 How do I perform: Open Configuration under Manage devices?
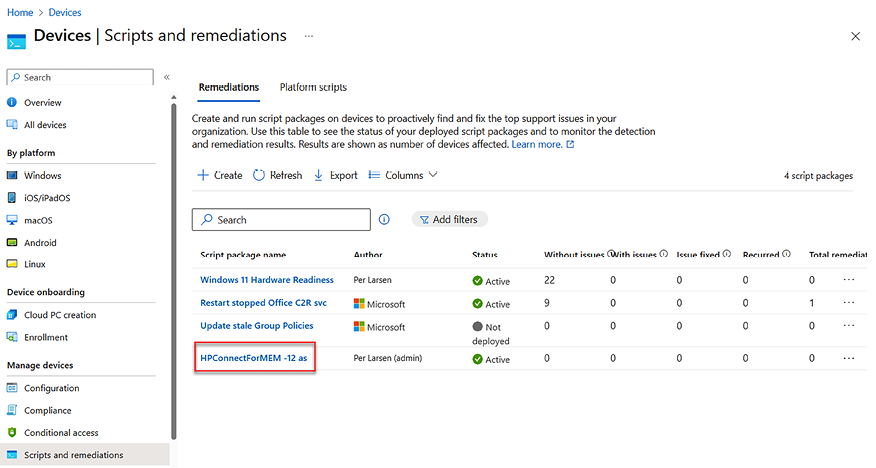click(x=51, y=388)
